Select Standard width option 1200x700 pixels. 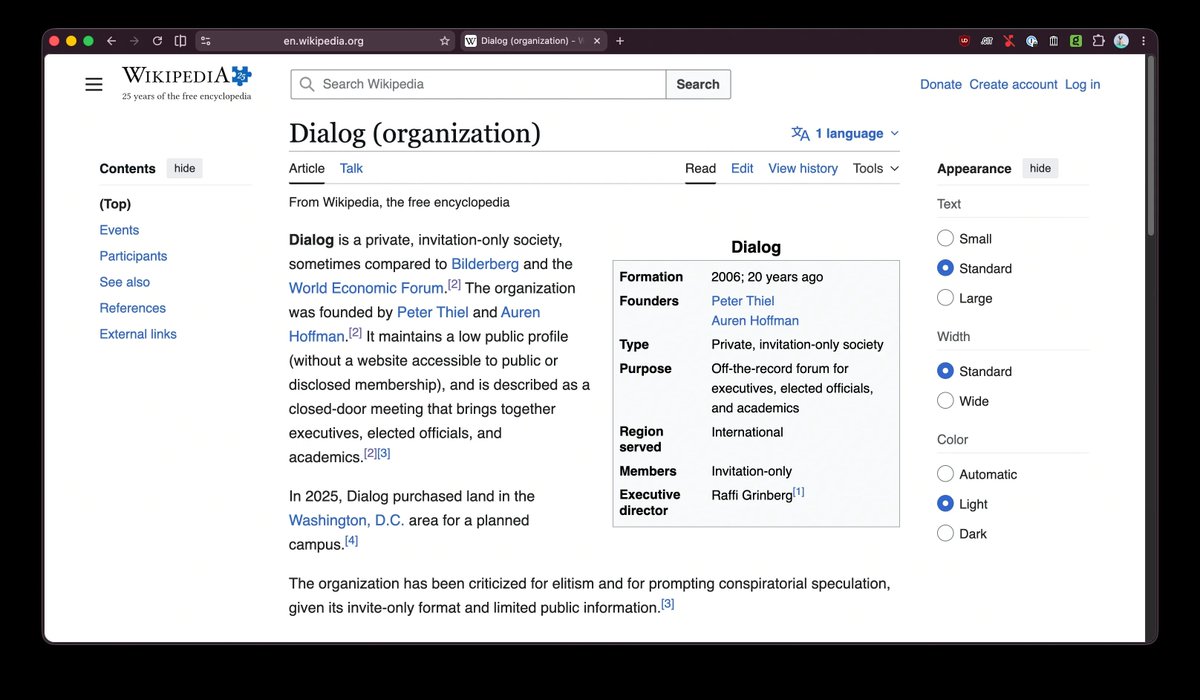click(x=945, y=371)
